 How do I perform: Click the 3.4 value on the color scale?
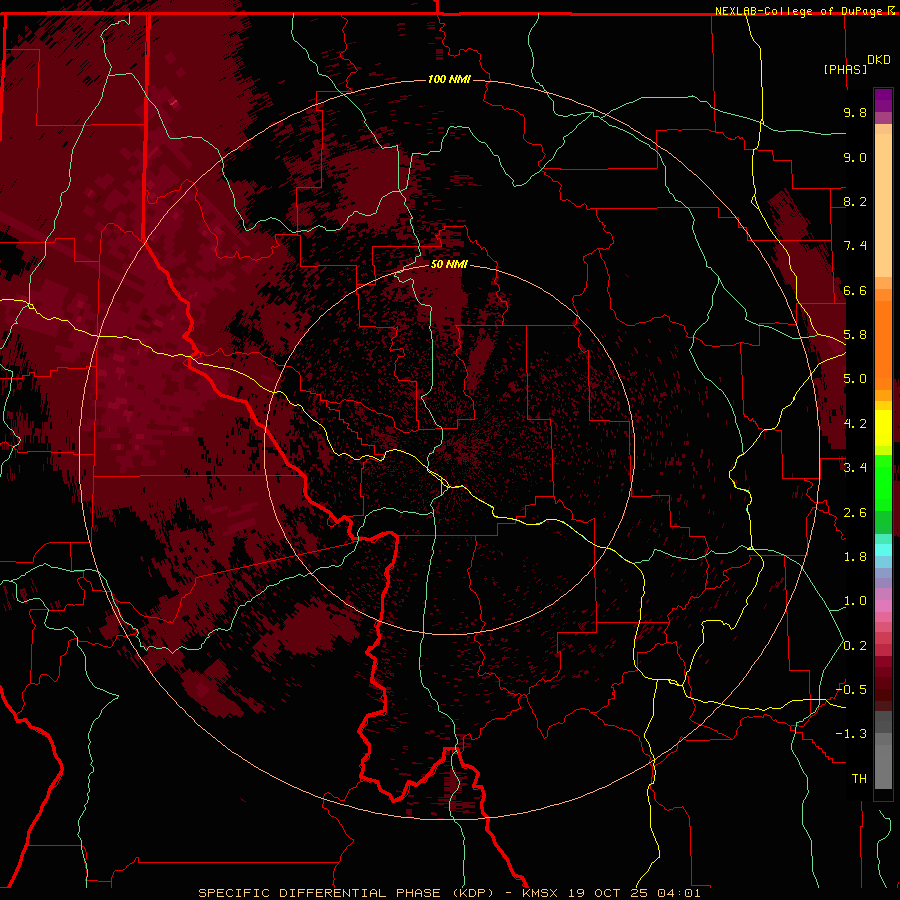pos(855,468)
